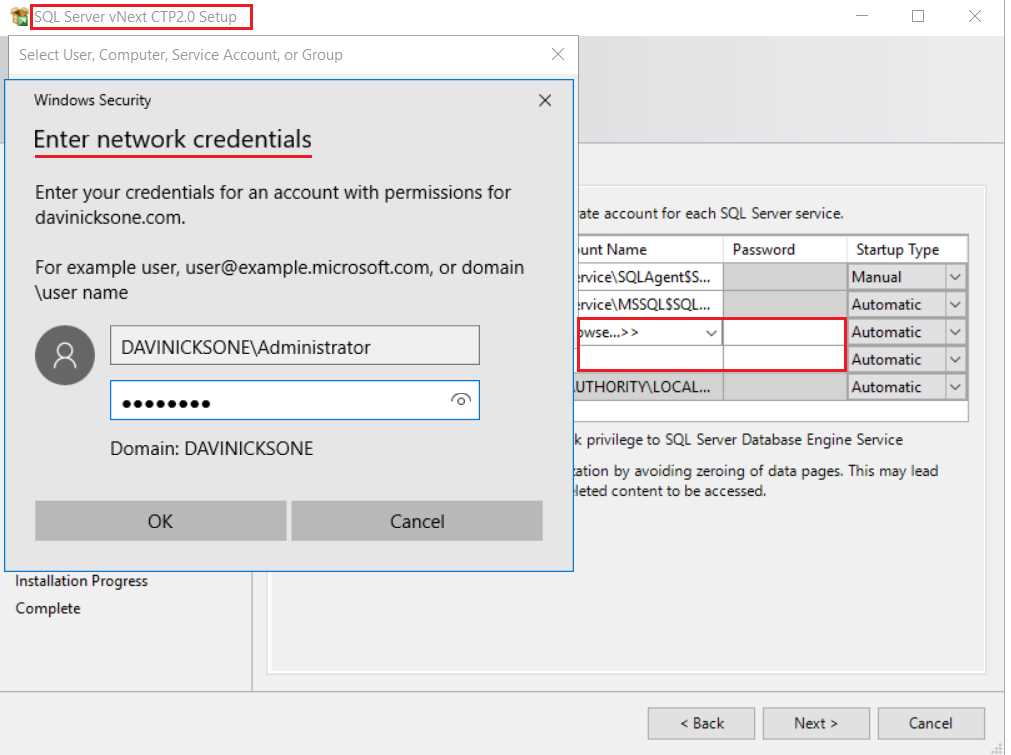Screen dimensions: 1011x755
Task: Open the Automatic dropdown in the last service row
Action: pos(954,387)
